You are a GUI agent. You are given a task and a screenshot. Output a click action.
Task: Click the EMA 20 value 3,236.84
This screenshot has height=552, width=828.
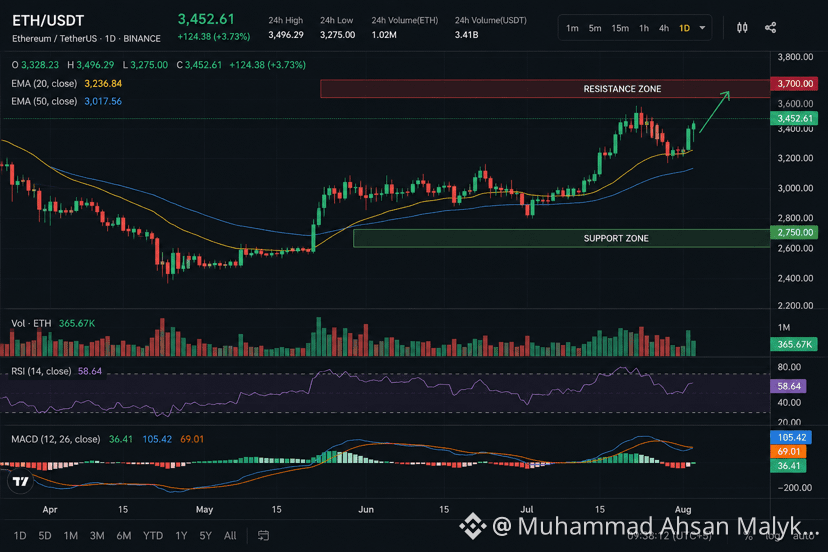coord(103,83)
